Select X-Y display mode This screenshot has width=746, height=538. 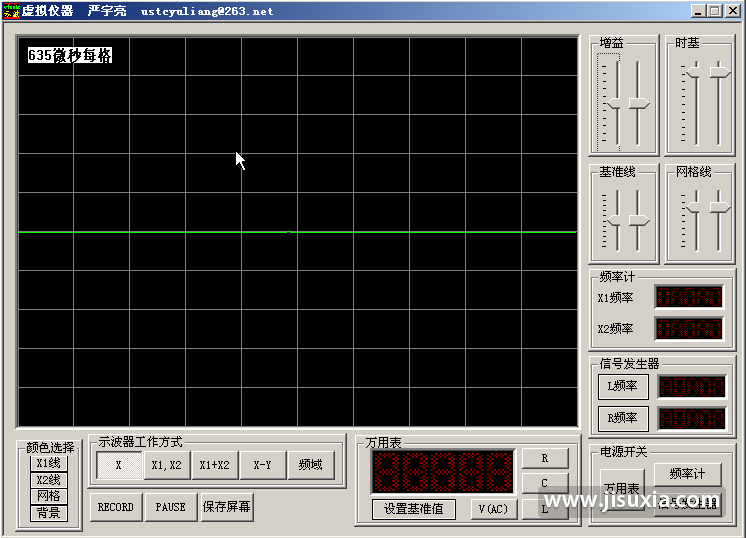[x=262, y=465]
